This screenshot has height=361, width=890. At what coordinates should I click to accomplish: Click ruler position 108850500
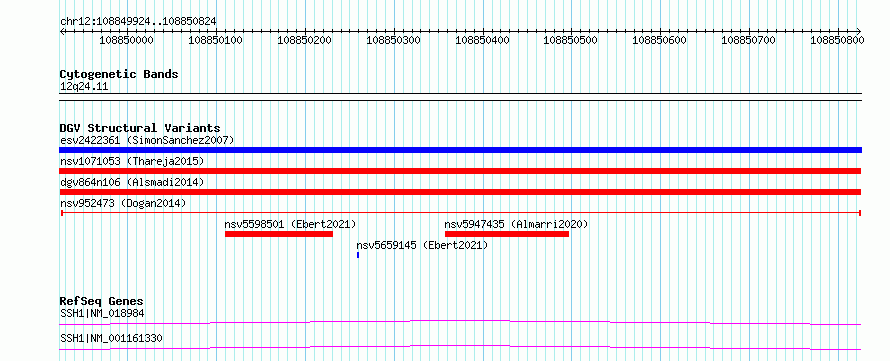tap(571, 40)
